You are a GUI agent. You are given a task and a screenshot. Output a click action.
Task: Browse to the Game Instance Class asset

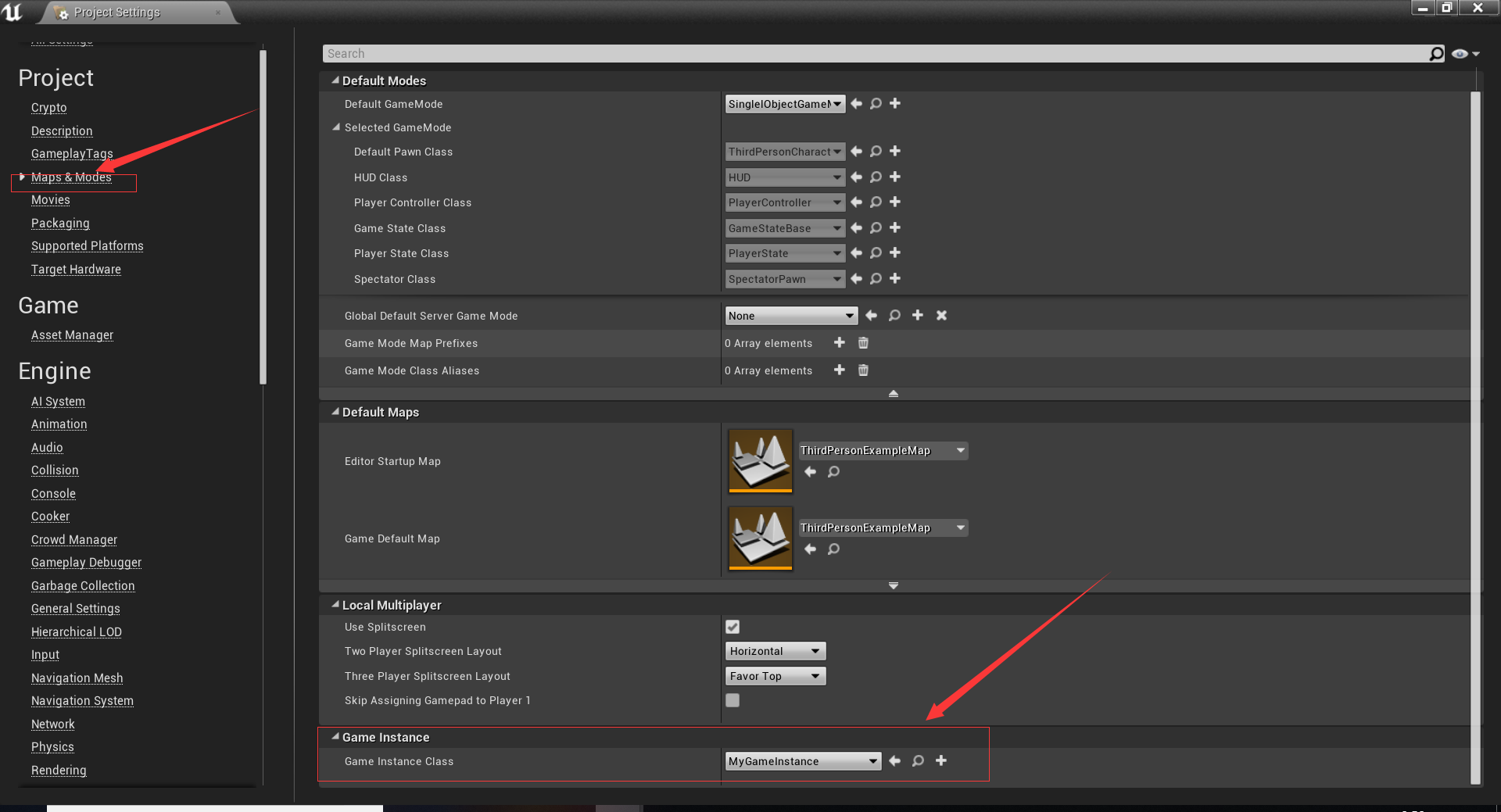pos(918,761)
